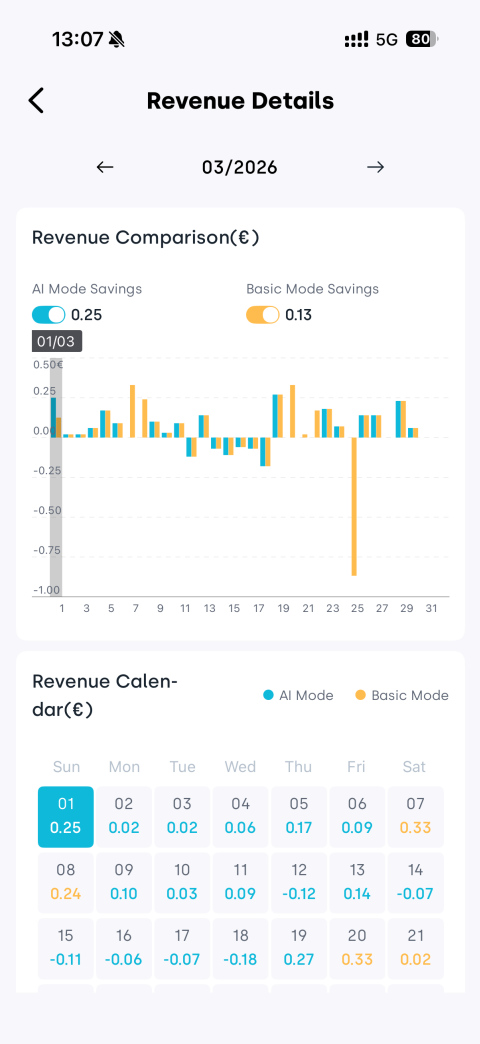Tap the battery indicator showing 80
The height and width of the screenshot is (1044, 480).
pos(422,40)
